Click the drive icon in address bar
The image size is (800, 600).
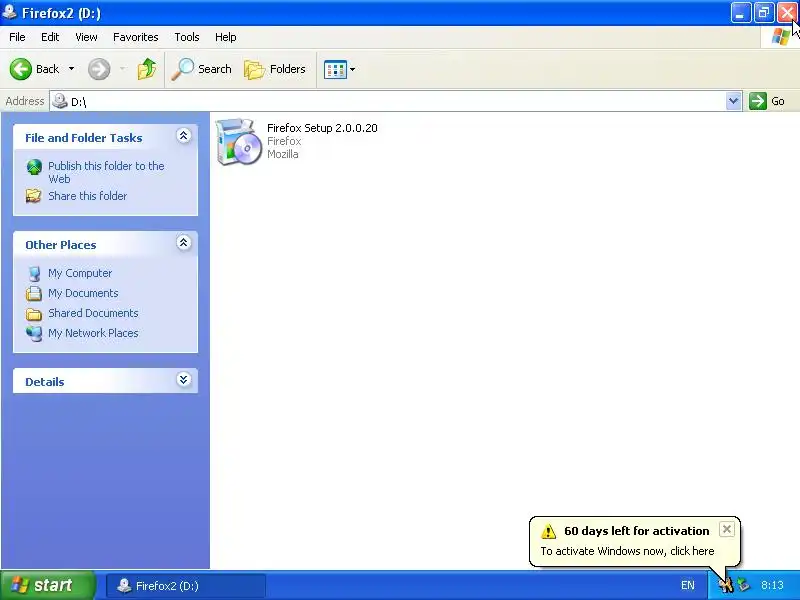coord(60,101)
